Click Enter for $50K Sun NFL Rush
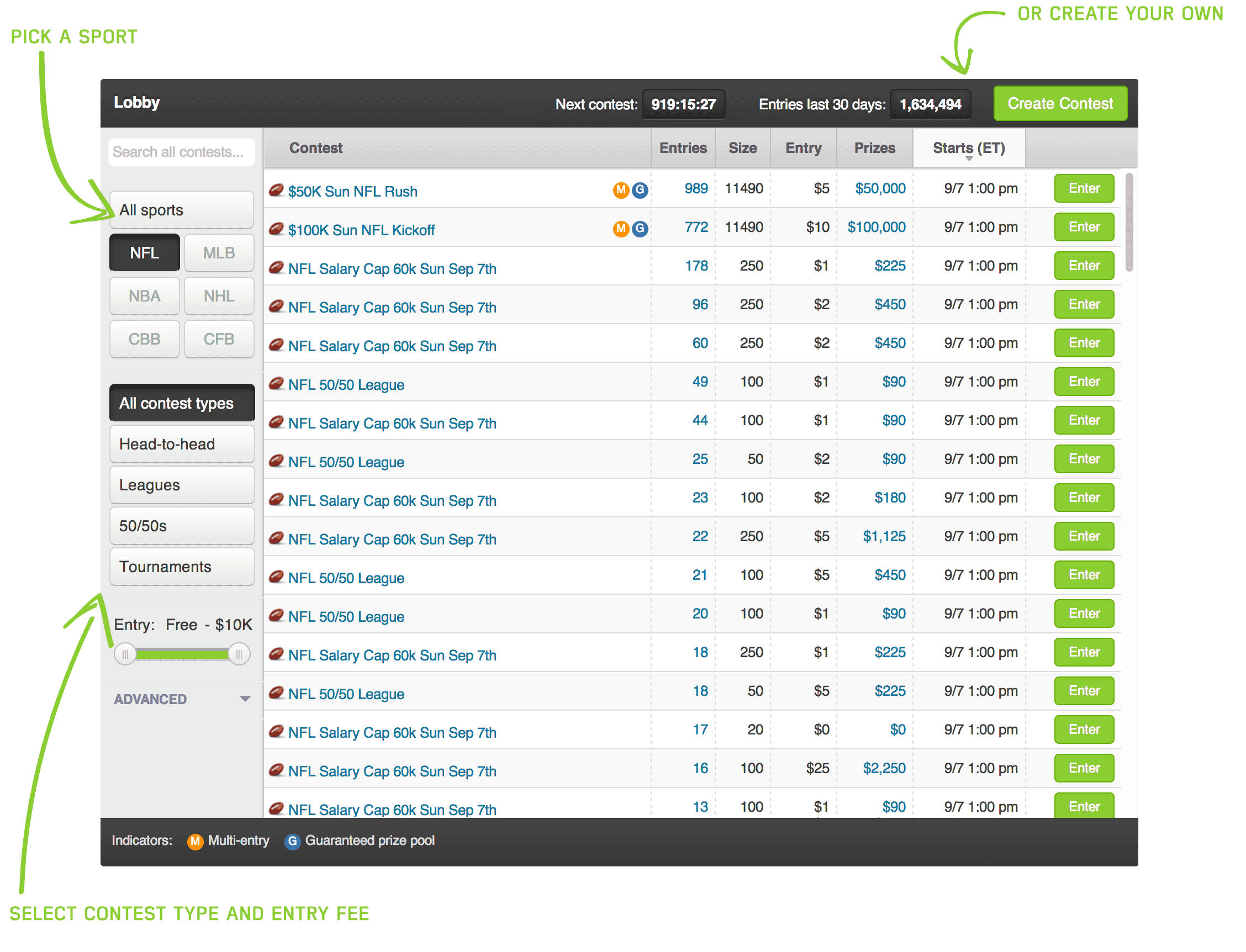This screenshot has width=1246, height=952. pyautogui.click(x=1084, y=188)
